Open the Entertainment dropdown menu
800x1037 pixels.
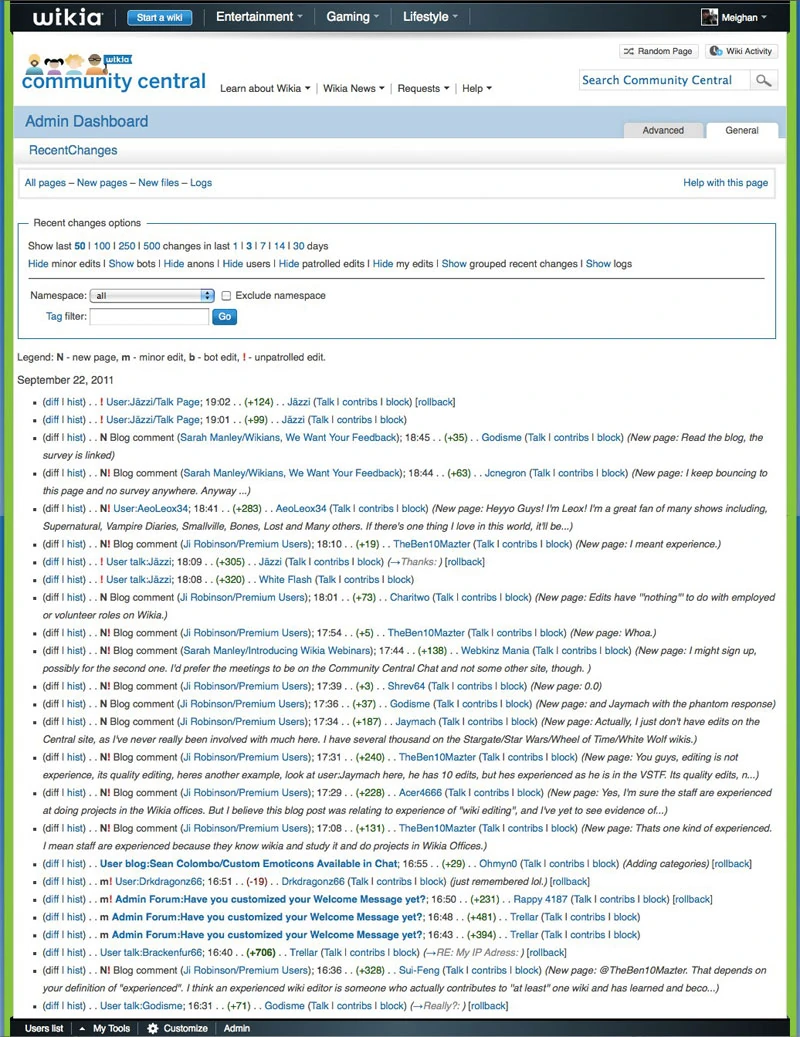[x=259, y=17]
